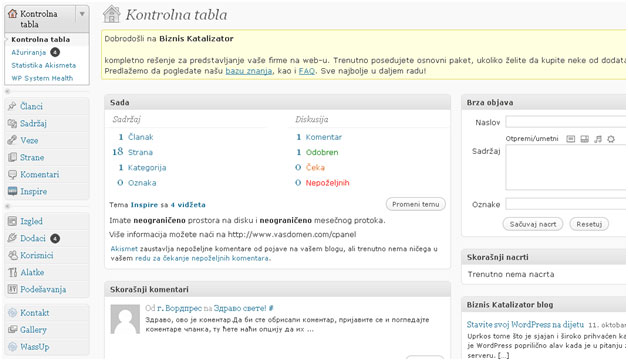Screen dimensions: 628x361
Task: Click the Sačuvaj nacrt button
Action: 533,224
